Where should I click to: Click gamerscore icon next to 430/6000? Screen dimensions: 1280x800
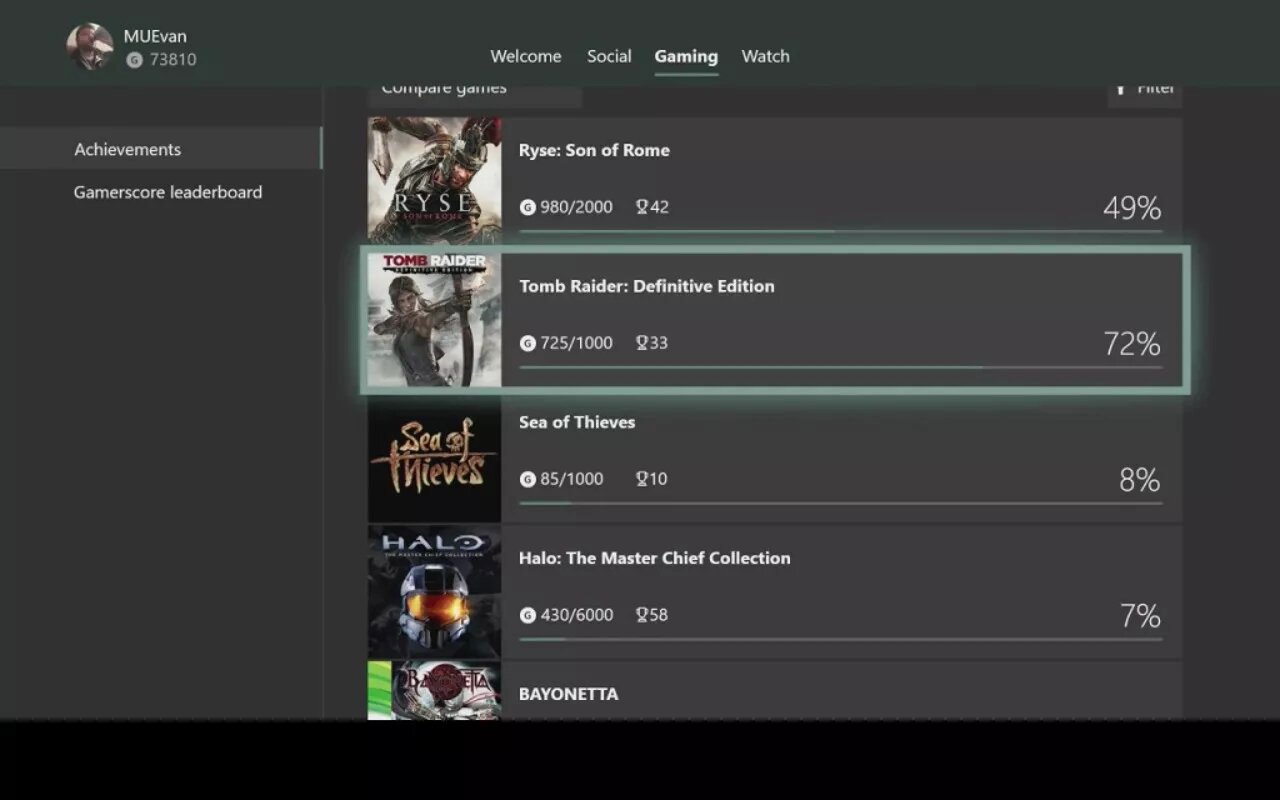pos(528,615)
